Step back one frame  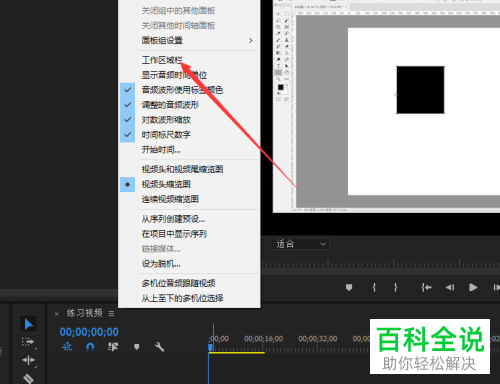(x=450, y=287)
